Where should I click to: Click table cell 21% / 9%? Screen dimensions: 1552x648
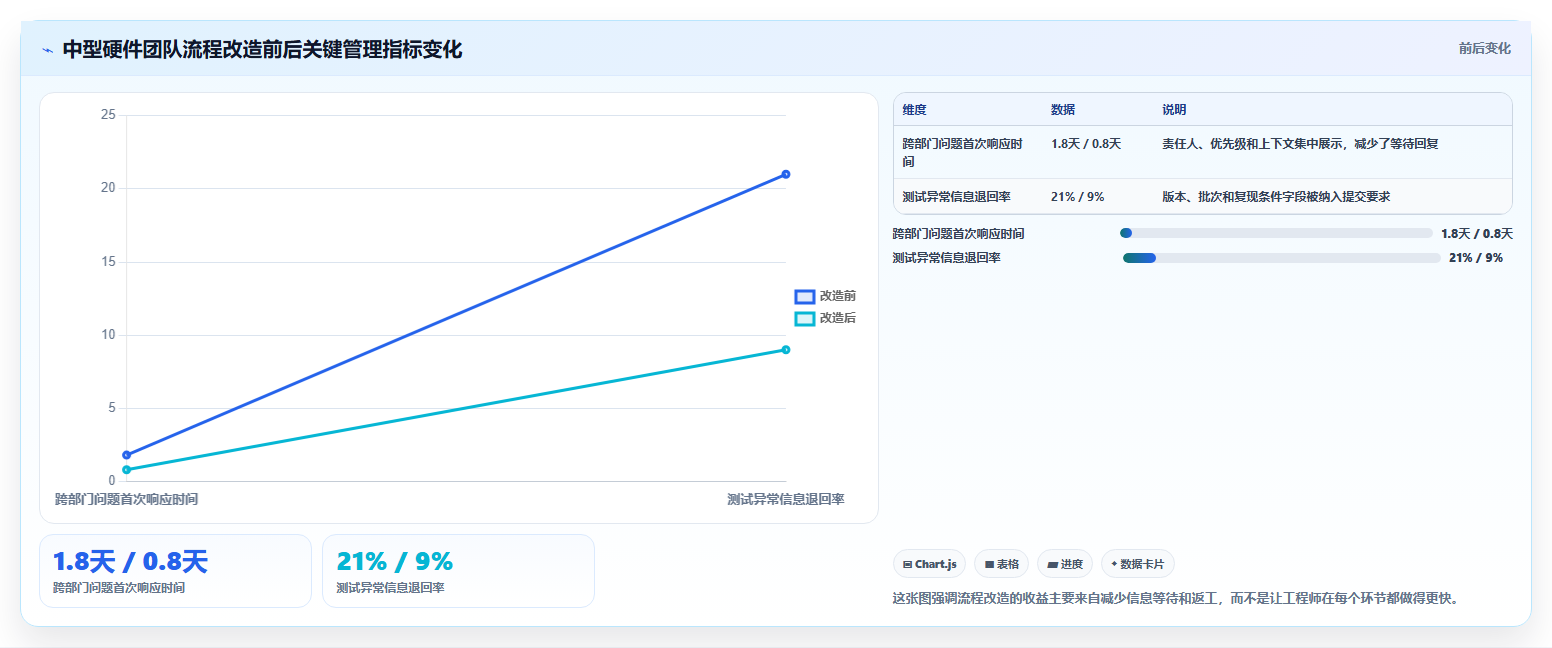point(1078,197)
